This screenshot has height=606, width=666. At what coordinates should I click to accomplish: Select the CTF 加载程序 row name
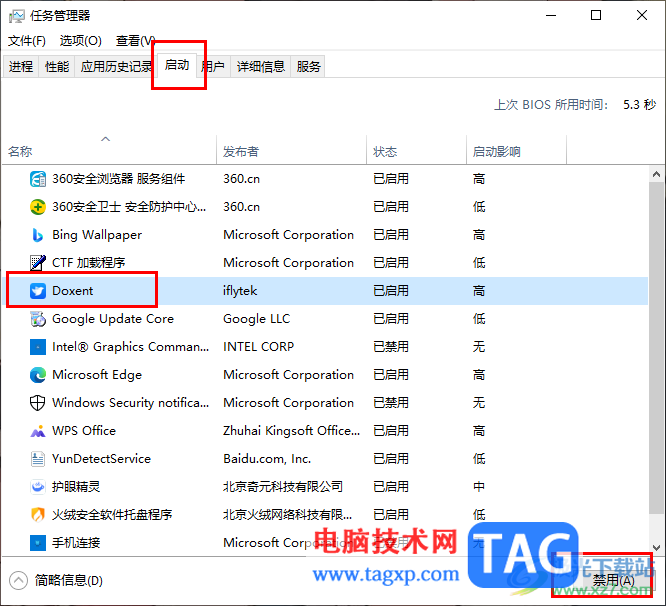[x=88, y=263]
